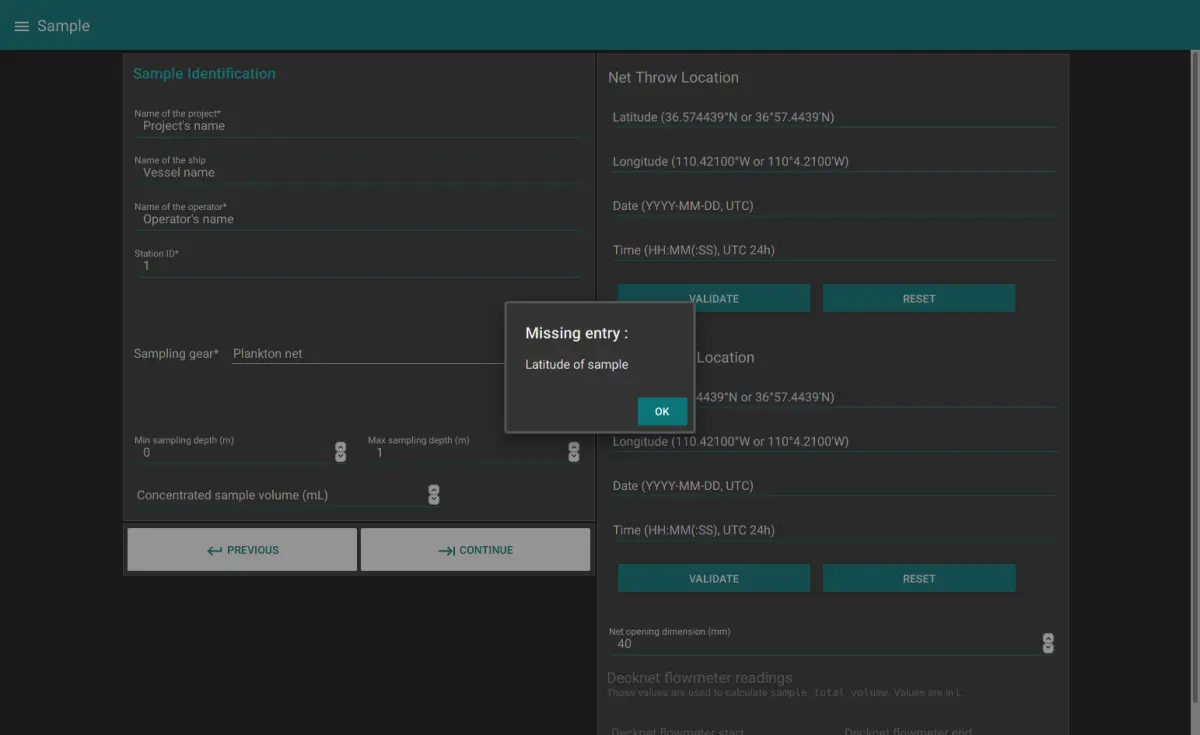The image size is (1200, 735).
Task: Click the Sample title in the top bar
Action: tap(63, 25)
